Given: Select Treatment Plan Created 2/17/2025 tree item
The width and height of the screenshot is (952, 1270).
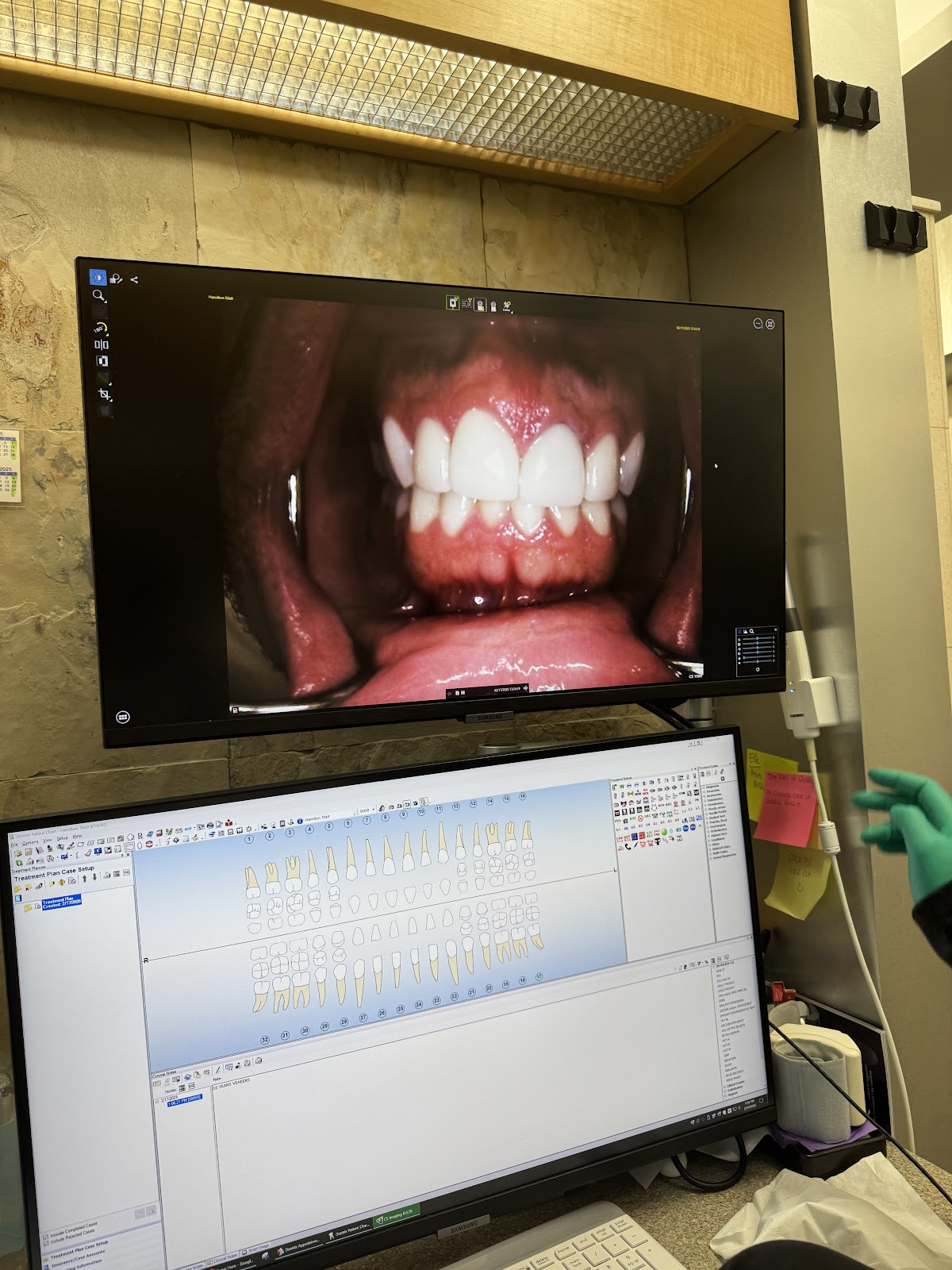Looking at the screenshot, I should (62, 902).
